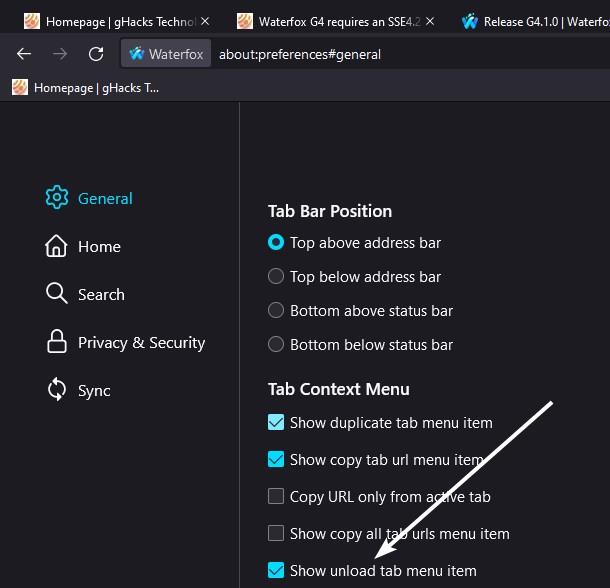The height and width of the screenshot is (588, 610).
Task: Click the Tab Bar Position heading
Action: (330, 211)
